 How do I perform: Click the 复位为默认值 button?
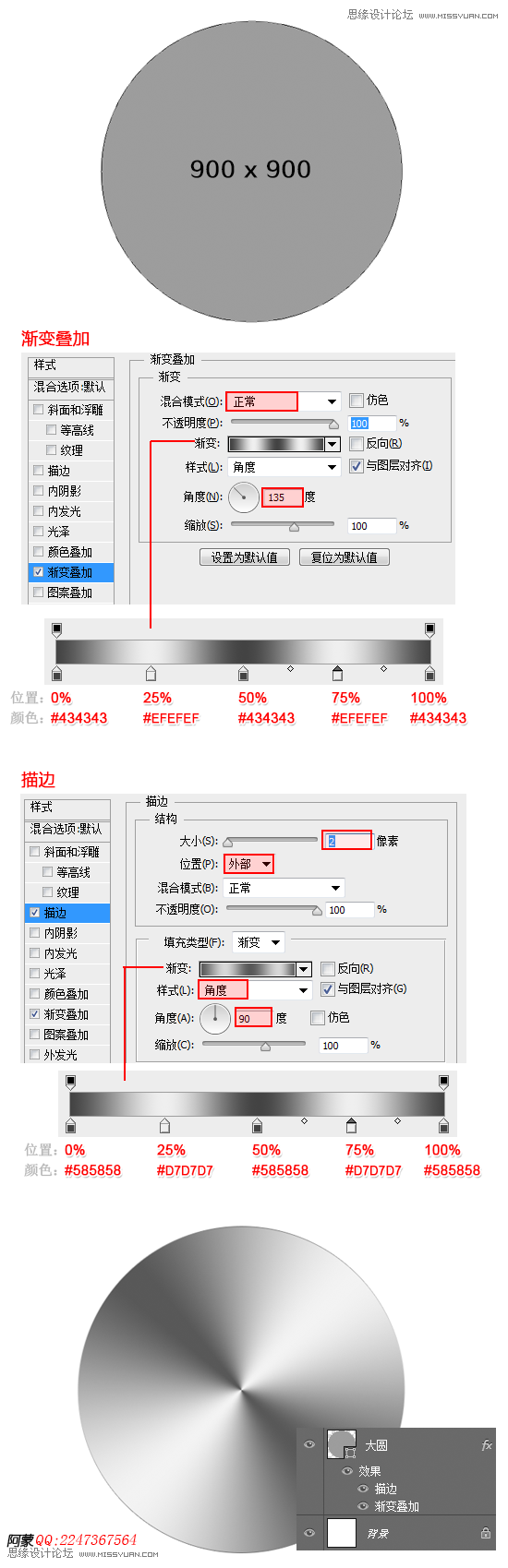(345, 557)
